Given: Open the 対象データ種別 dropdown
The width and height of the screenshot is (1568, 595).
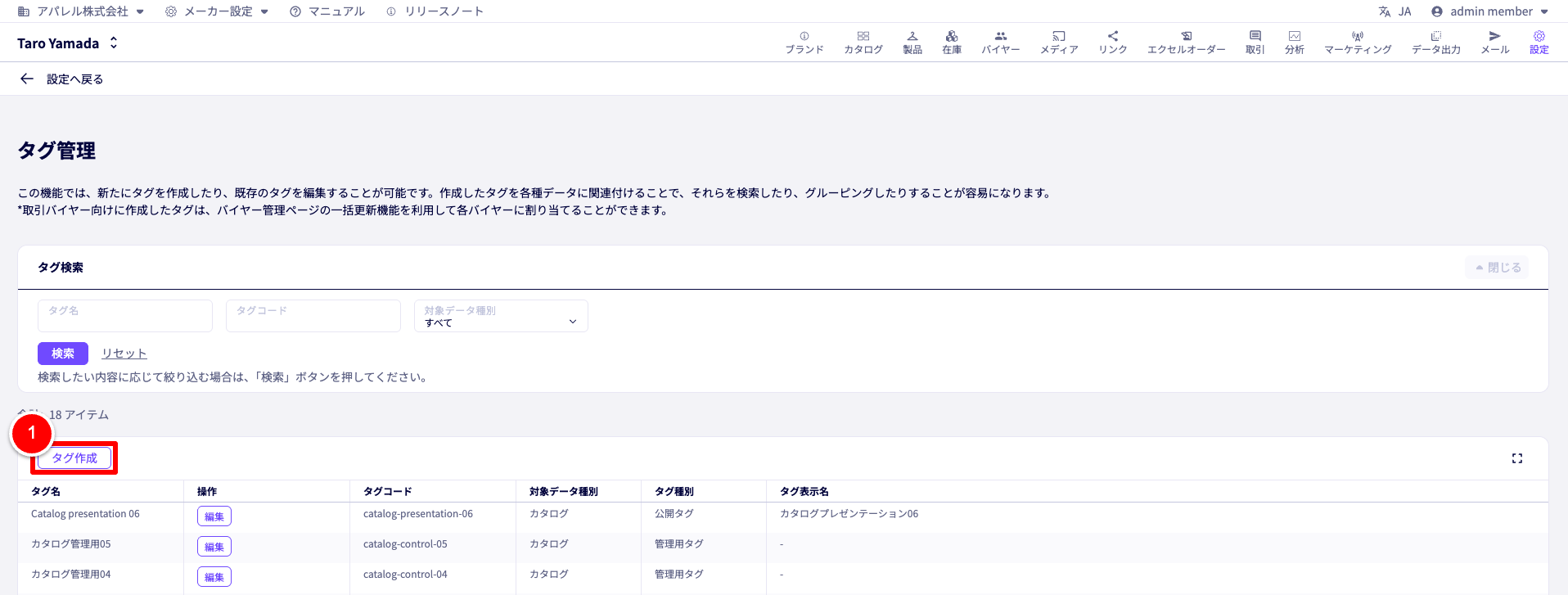Looking at the screenshot, I should [x=501, y=316].
